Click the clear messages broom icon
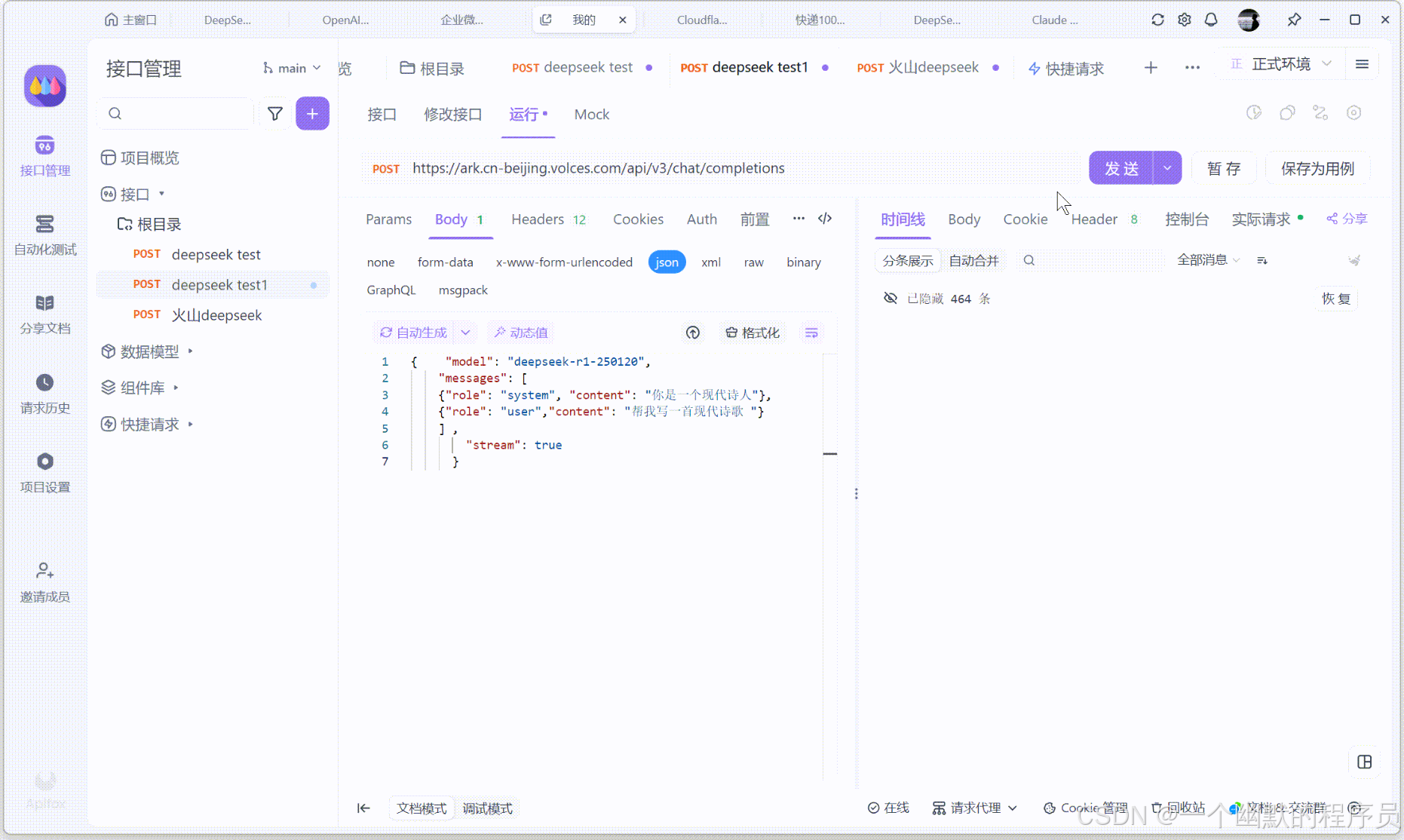The width and height of the screenshot is (1404, 840). coord(1354,261)
